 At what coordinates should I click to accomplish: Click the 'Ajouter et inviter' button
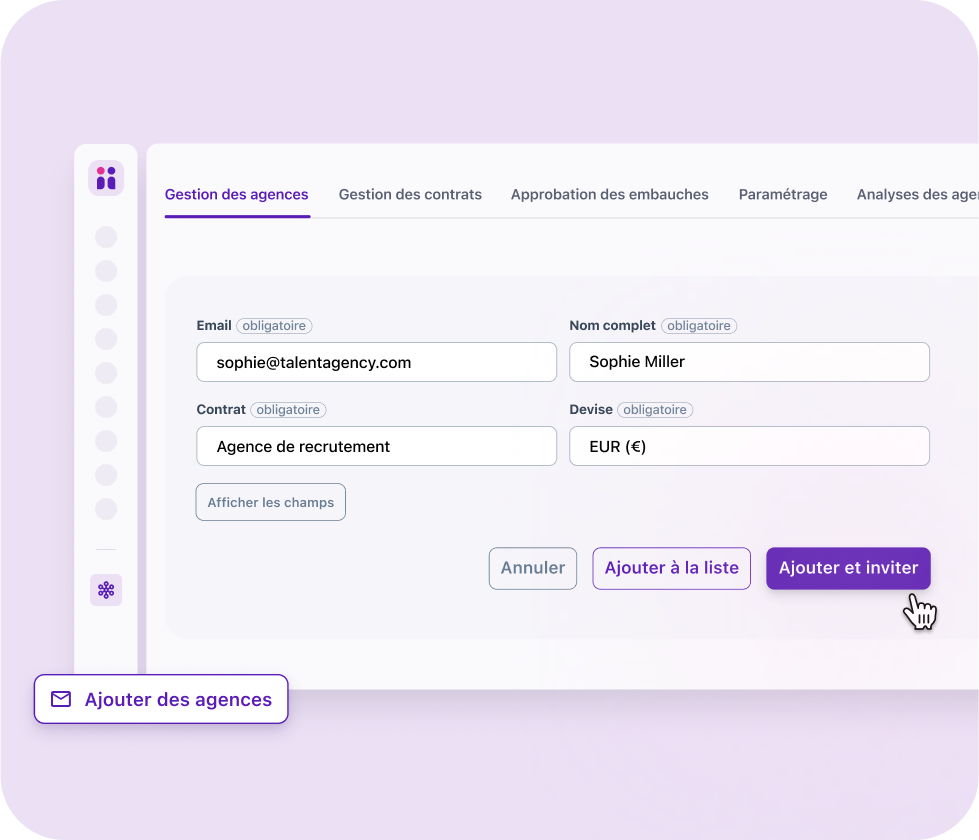848,568
